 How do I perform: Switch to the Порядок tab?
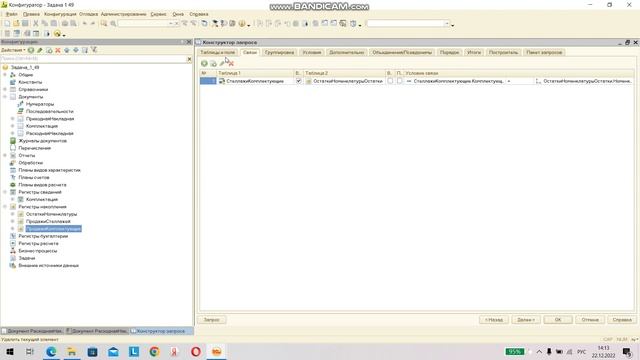[449, 52]
